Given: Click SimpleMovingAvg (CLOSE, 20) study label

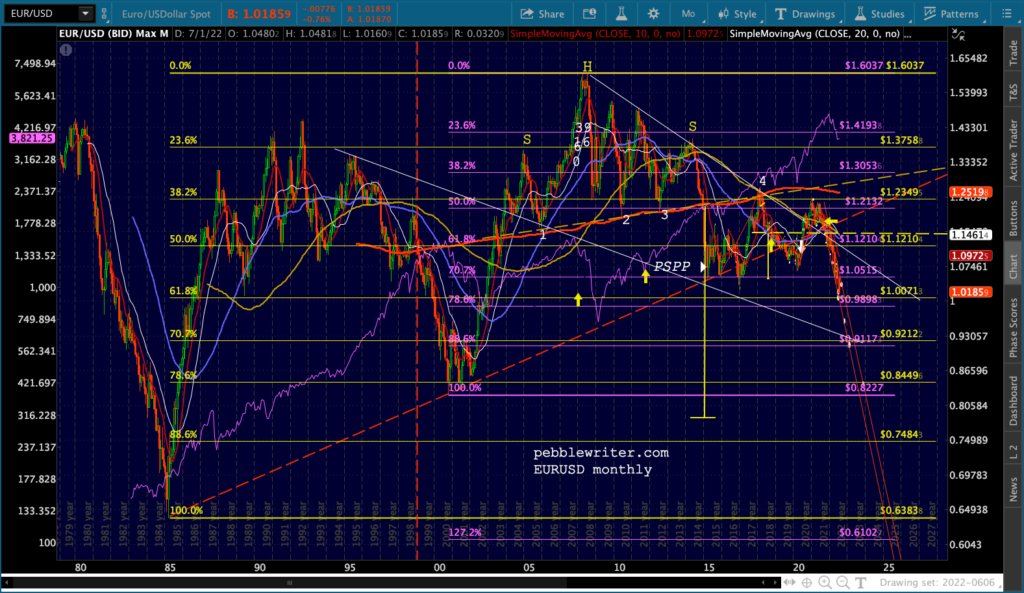Looking at the screenshot, I should (x=814, y=33).
